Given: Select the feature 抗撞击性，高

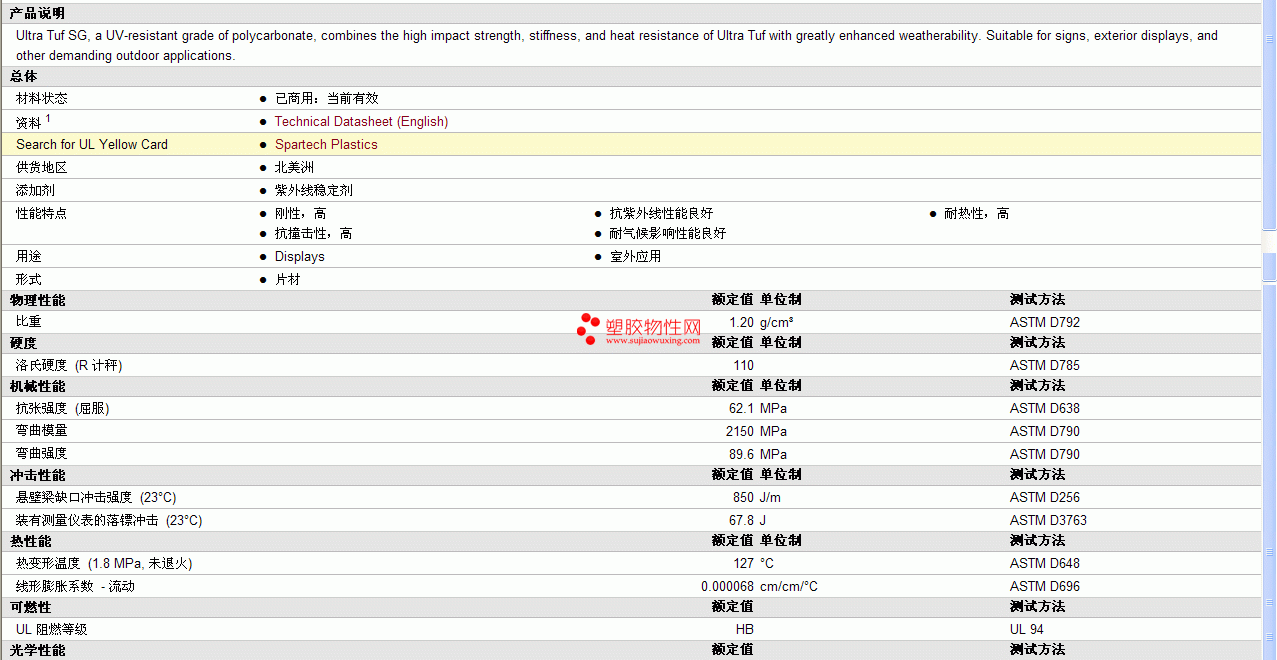Looking at the screenshot, I should pos(314,233).
